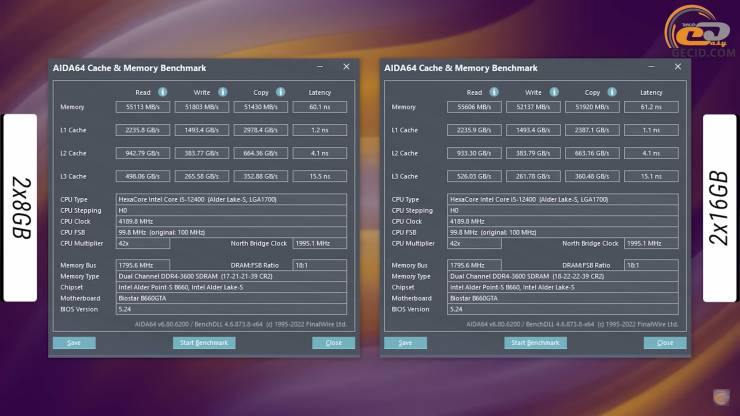740x416 pixels.
Task: Click the Read info icon in left window
Action: pos(162,92)
